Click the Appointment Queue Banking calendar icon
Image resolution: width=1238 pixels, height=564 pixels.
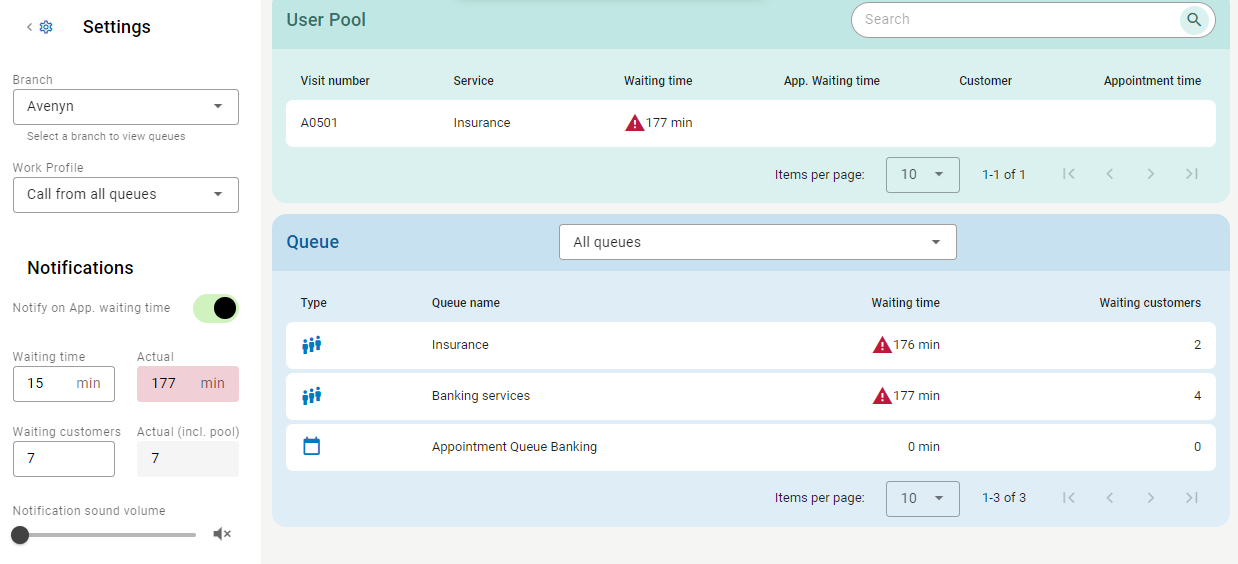coord(311,446)
